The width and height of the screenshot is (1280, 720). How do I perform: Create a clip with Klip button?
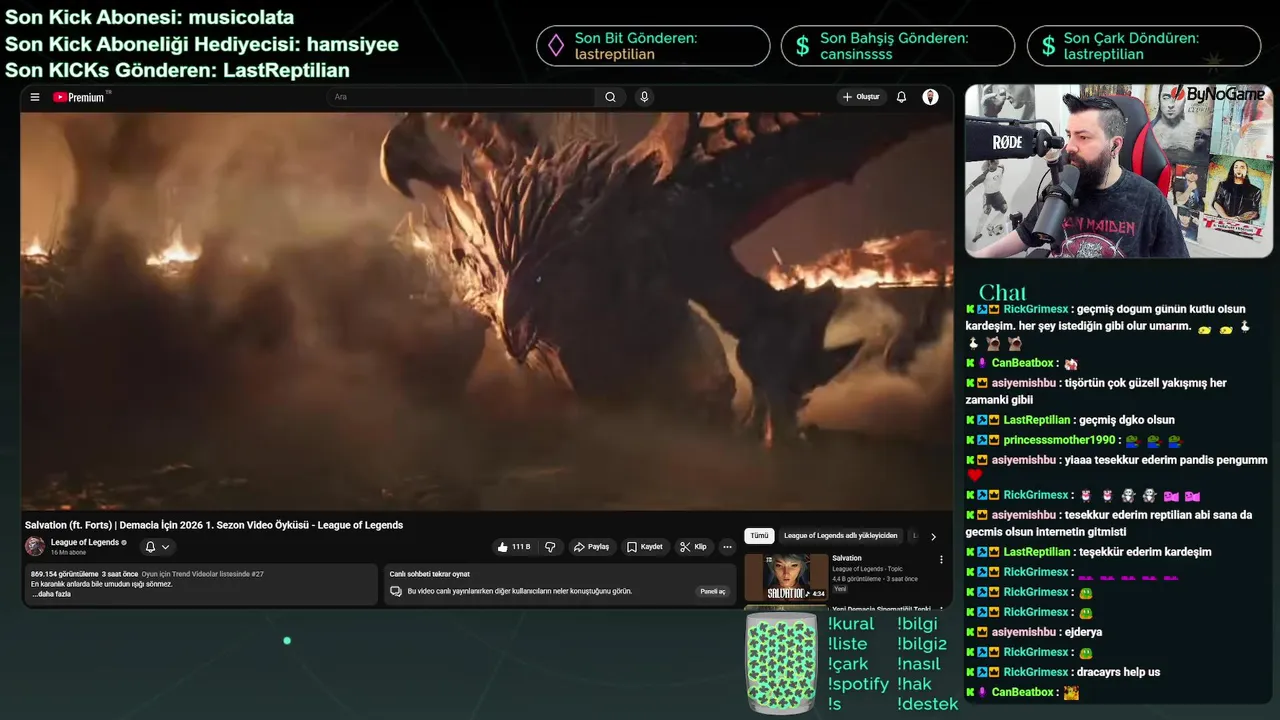(693, 547)
